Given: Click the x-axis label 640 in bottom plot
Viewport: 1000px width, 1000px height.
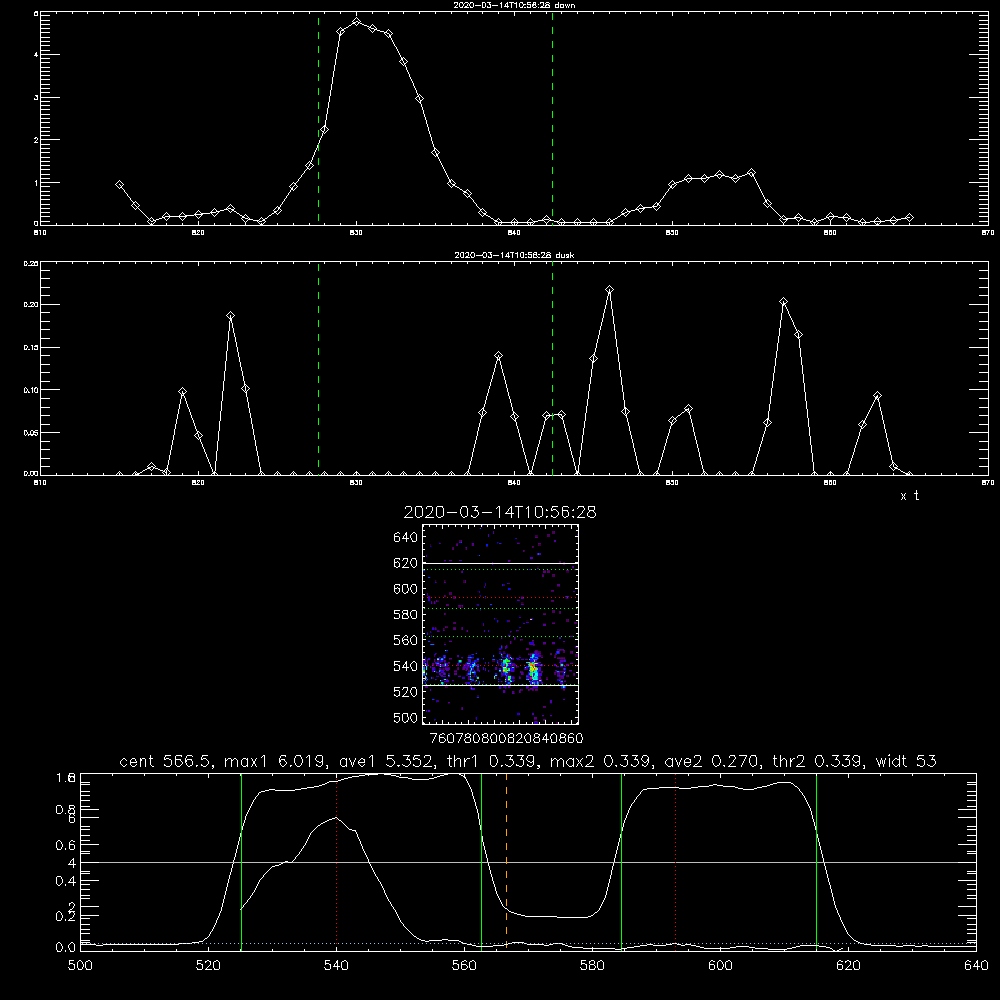Looking at the screenshot, I should point(976,966).
